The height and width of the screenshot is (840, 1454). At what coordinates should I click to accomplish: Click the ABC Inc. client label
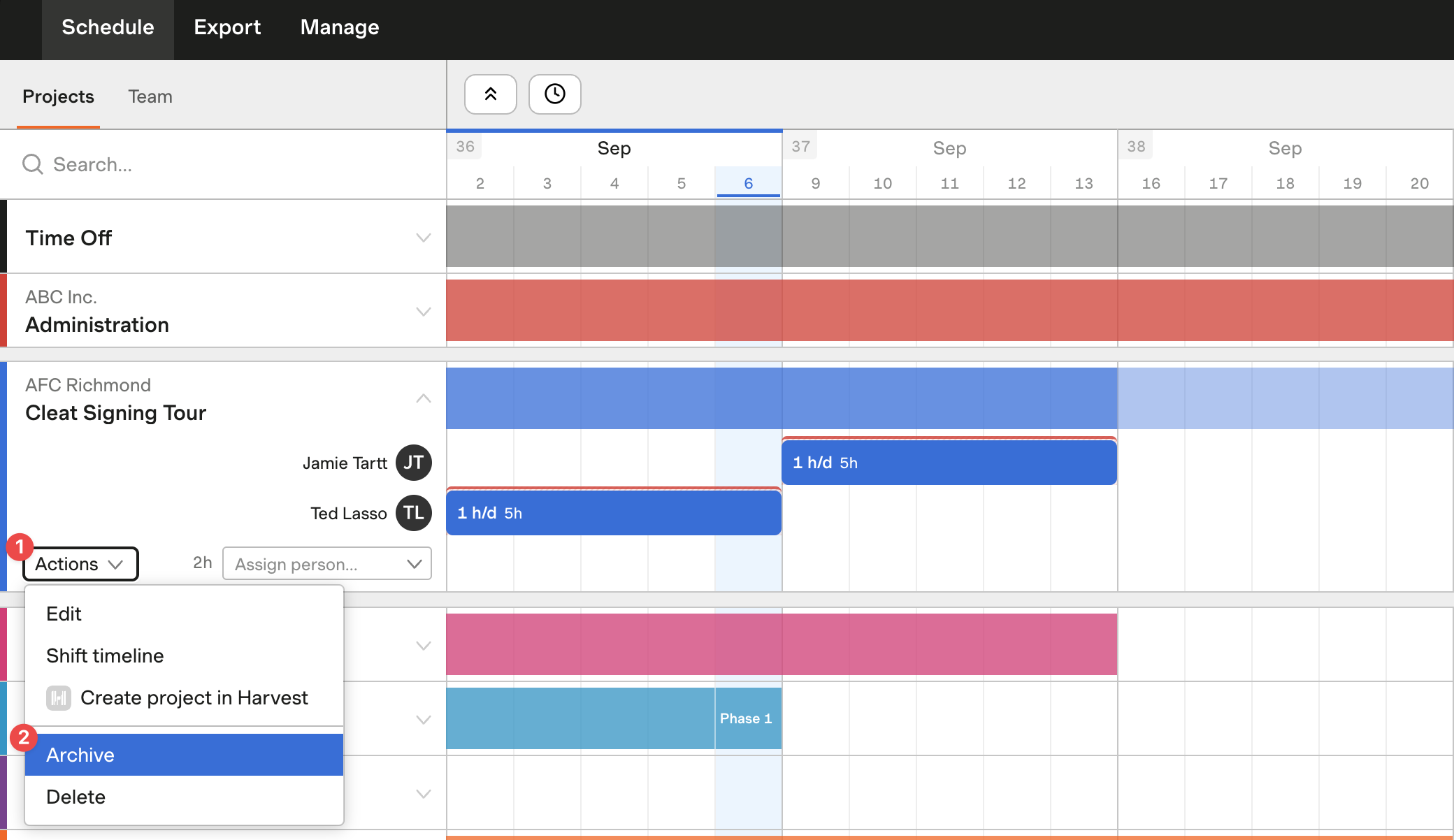pyautogui.click(x=61, y=297)
